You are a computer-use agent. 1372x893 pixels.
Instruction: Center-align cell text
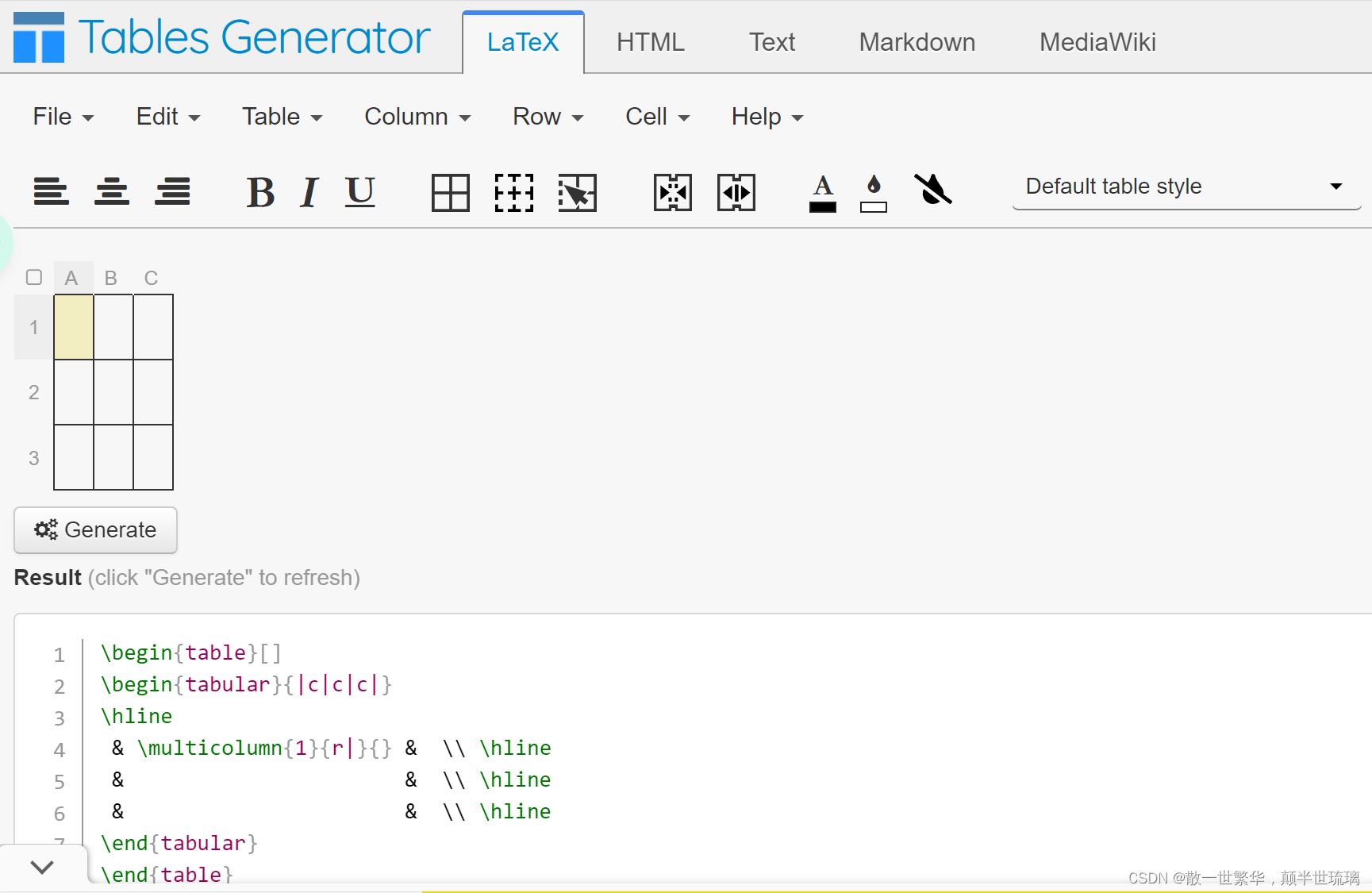tap(112, 191)
